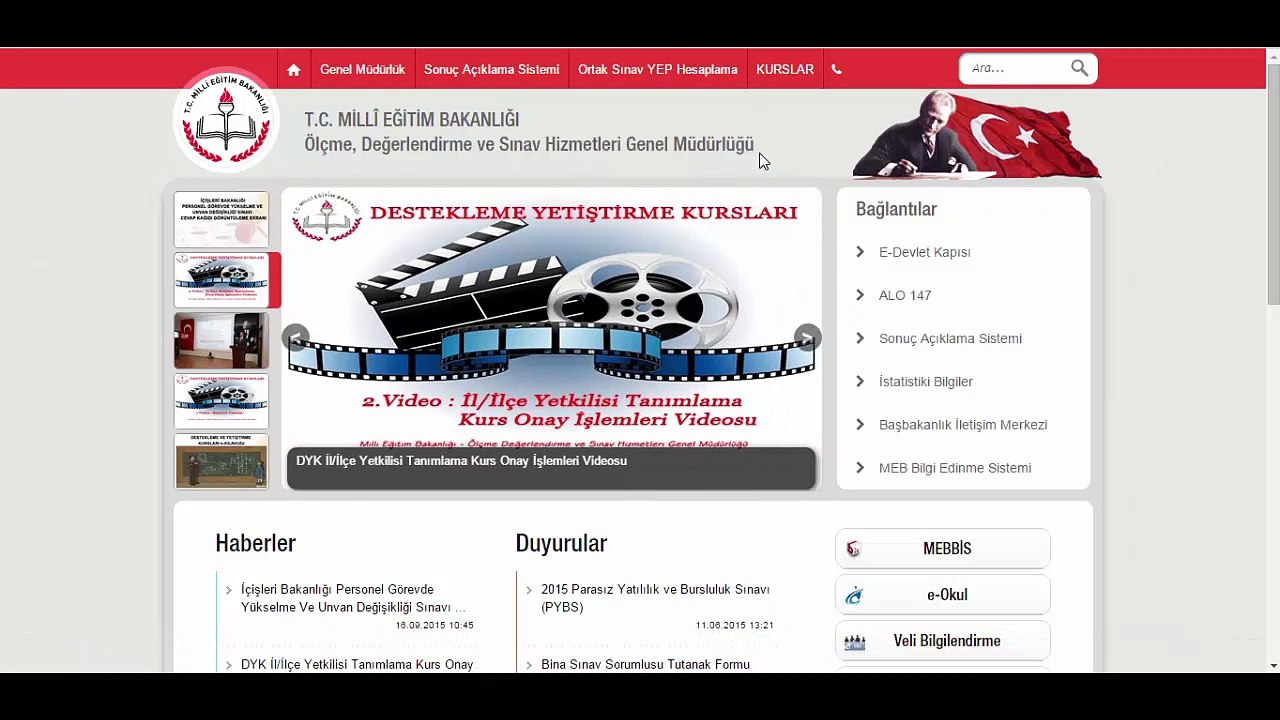Image resolution: width=1280 pixels, height=720 pixels.
Task: Select the fourth slider thumbnail with film reel
Action: point(221,401)
